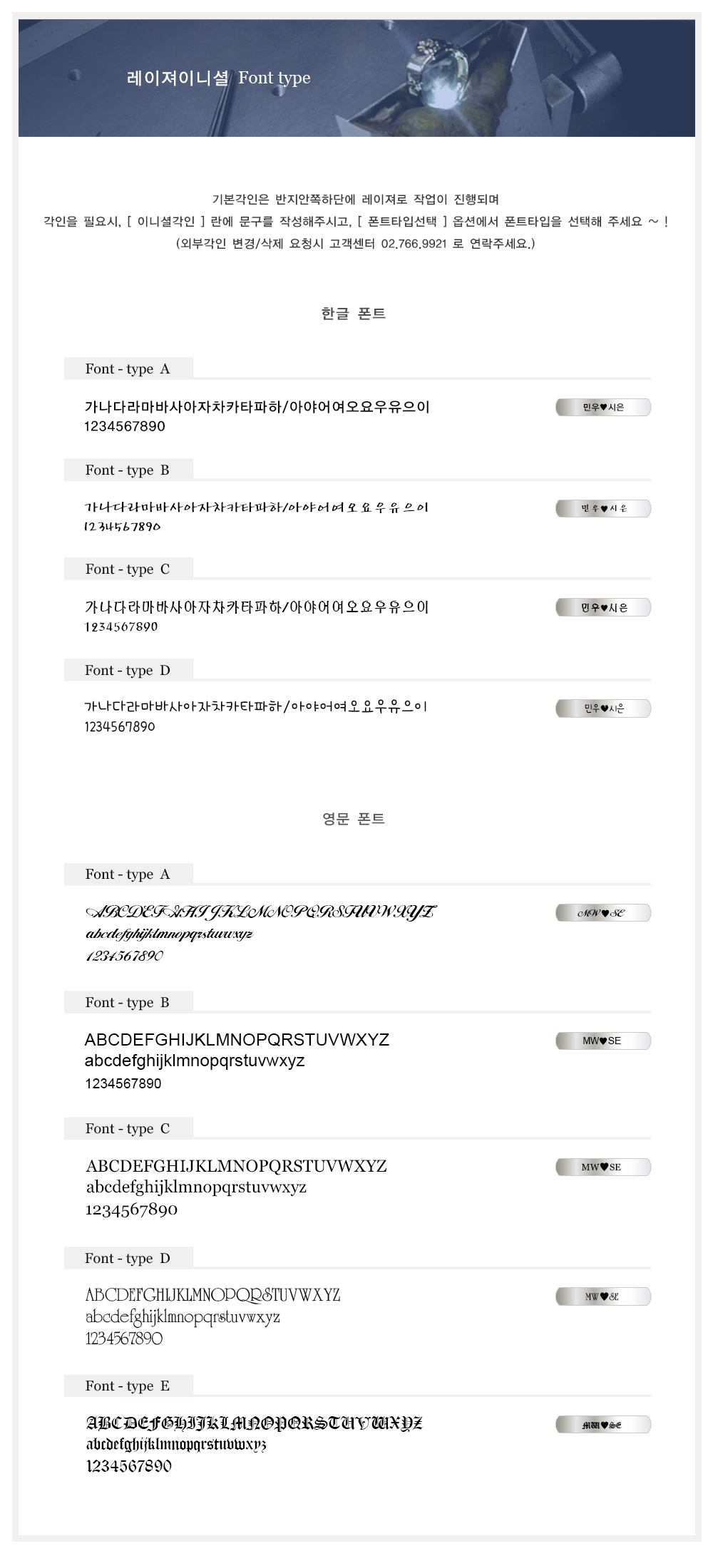Select the English type B ring preview

click(602, 1041)
